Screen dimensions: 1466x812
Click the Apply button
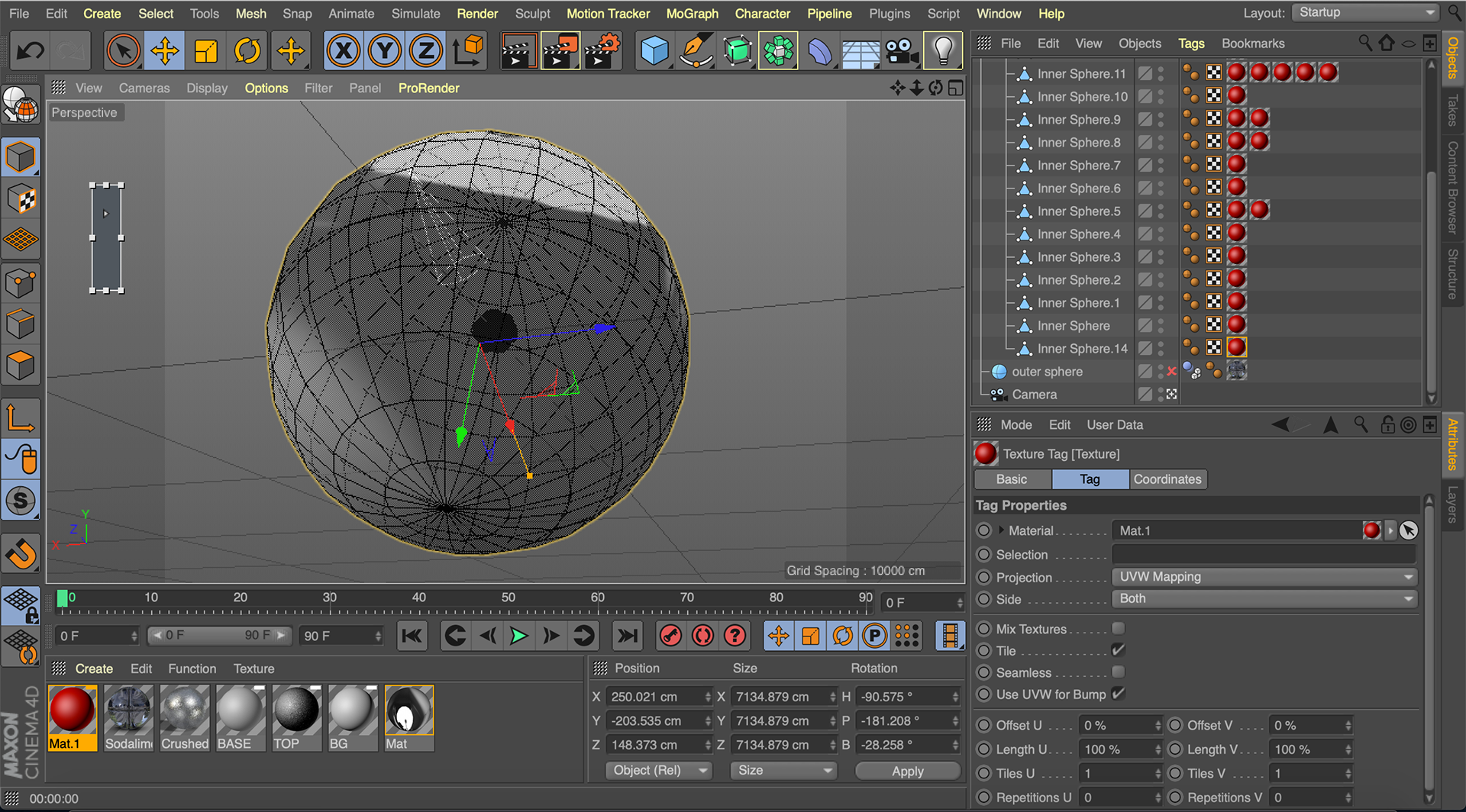[x=907, y=771]
